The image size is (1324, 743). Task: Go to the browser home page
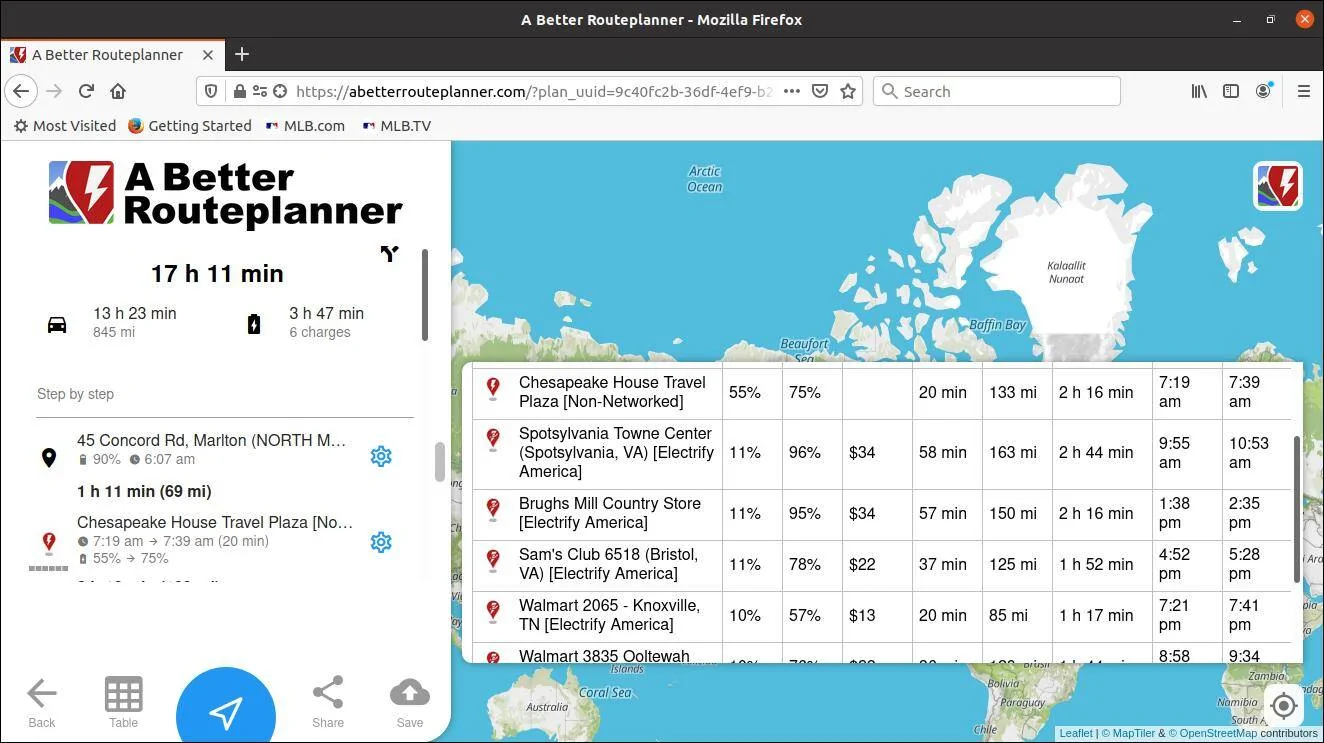click(x=118, y=91)
